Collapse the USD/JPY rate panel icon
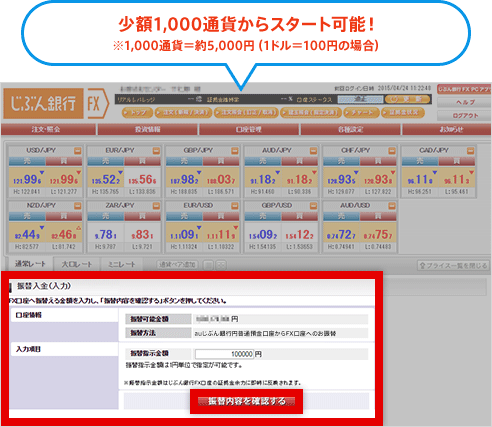Viewport: 492px width, 427px height. (x=78, y=151)
